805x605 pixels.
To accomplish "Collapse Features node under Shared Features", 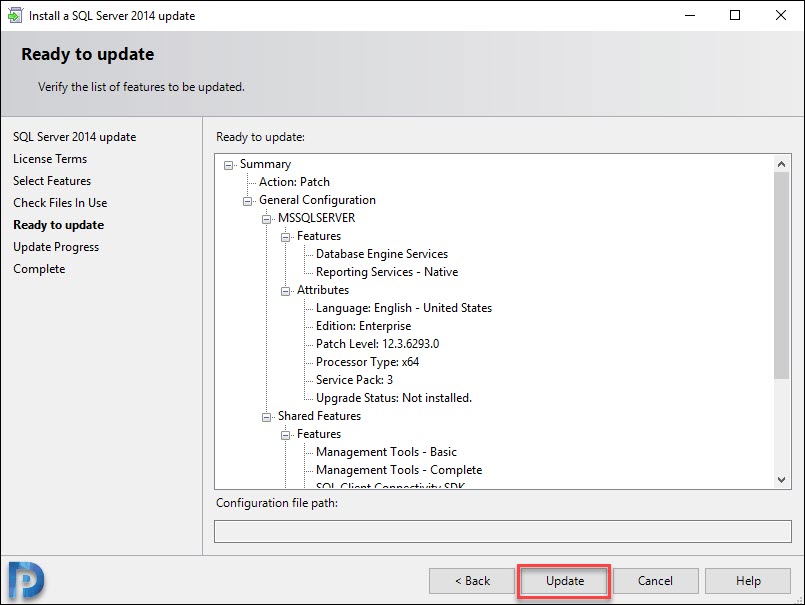I will 285,435.
